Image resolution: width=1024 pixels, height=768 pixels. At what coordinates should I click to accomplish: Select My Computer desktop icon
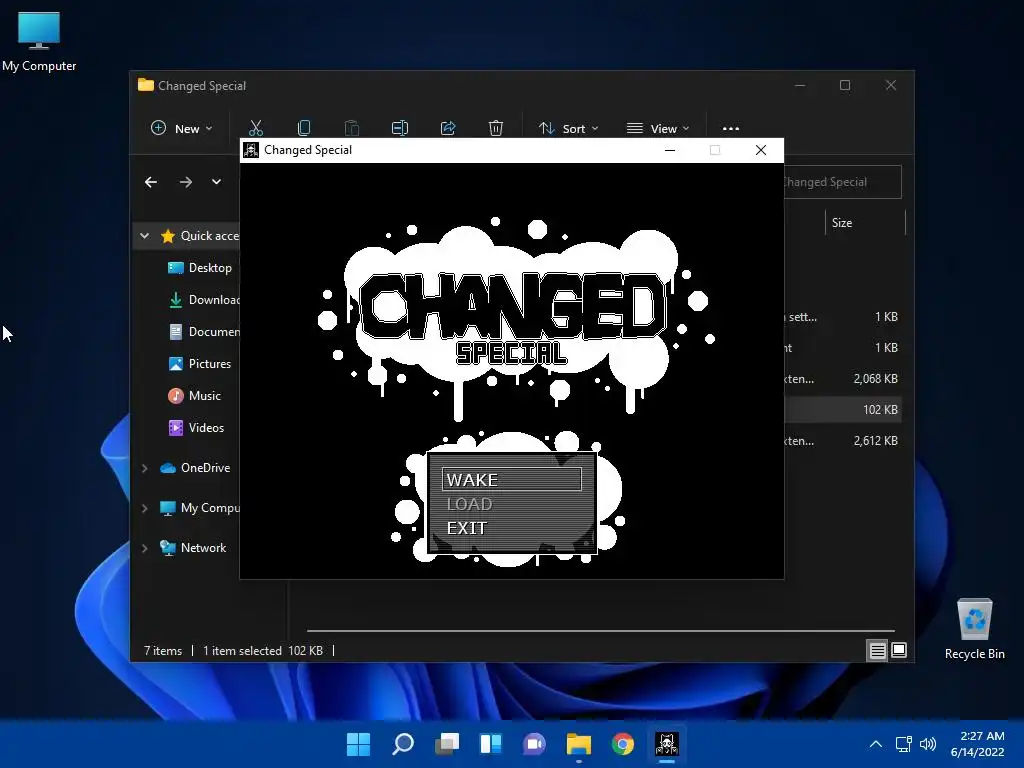(39, 42)
